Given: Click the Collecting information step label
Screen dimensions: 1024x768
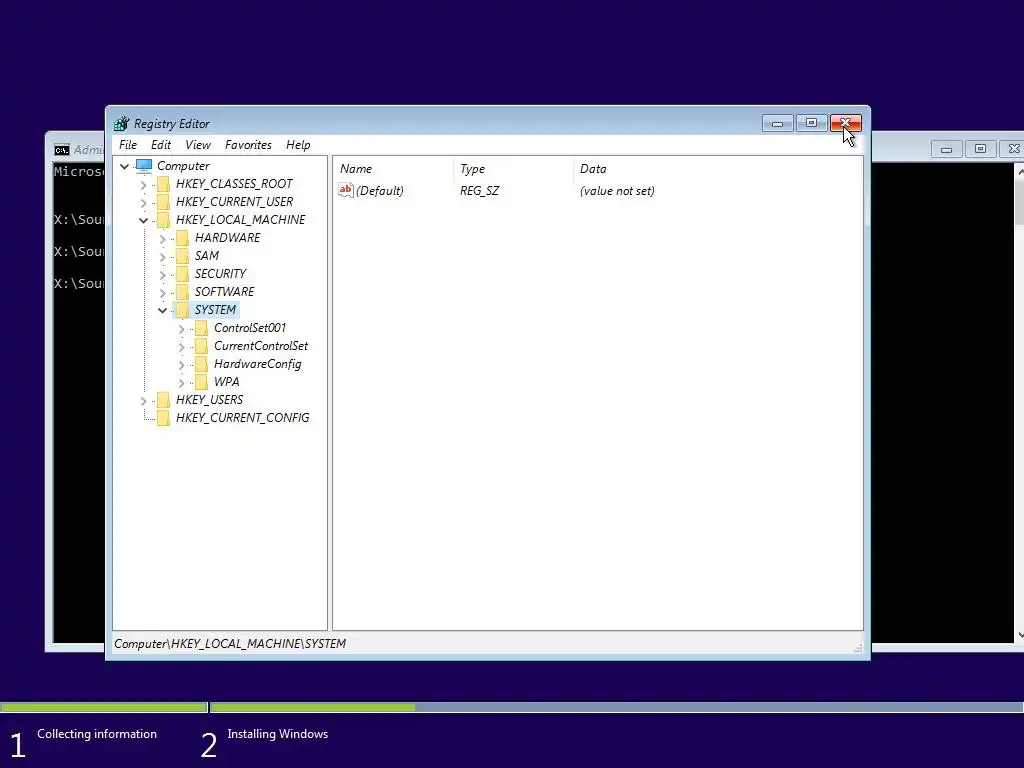Looking at the screenshot, I should (97, 734).
